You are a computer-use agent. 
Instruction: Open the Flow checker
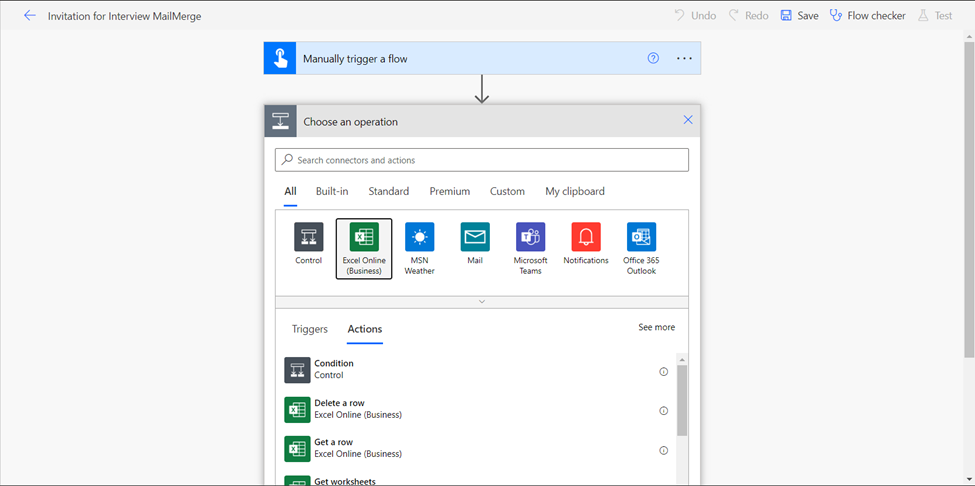(868, 16)
